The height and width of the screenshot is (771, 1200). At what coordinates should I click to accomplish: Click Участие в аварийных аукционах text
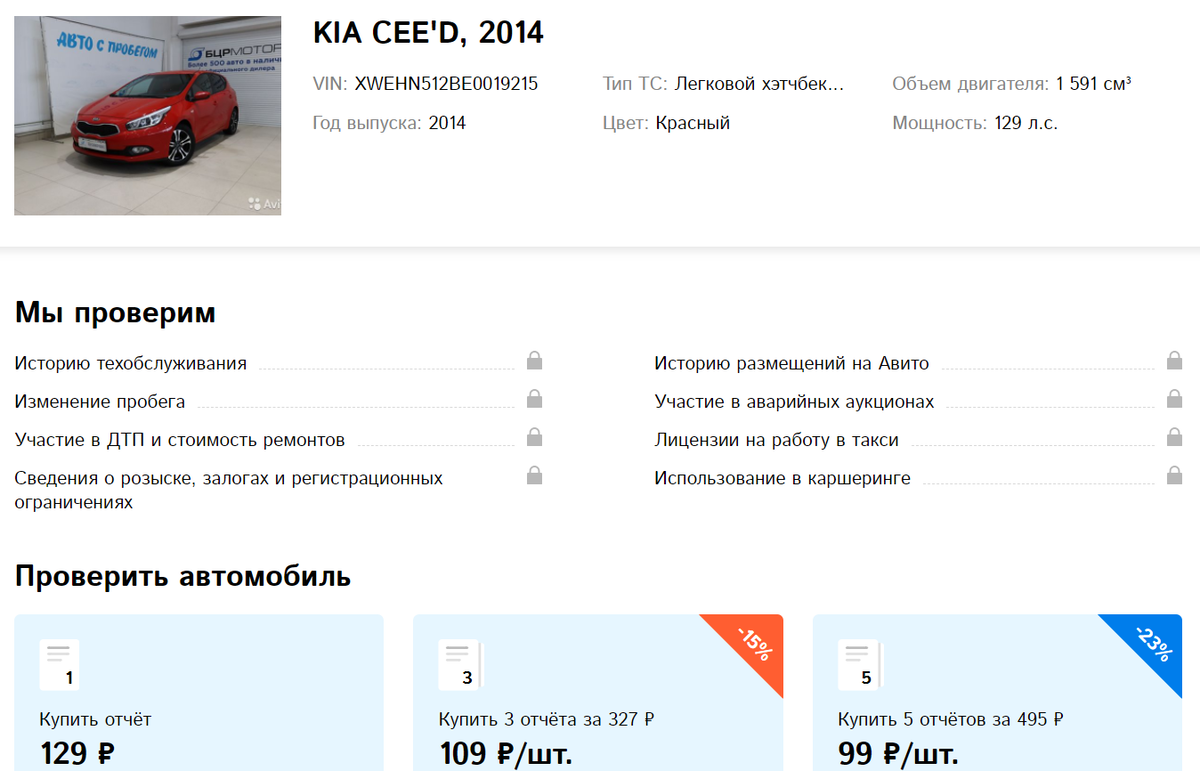(794, 401)
